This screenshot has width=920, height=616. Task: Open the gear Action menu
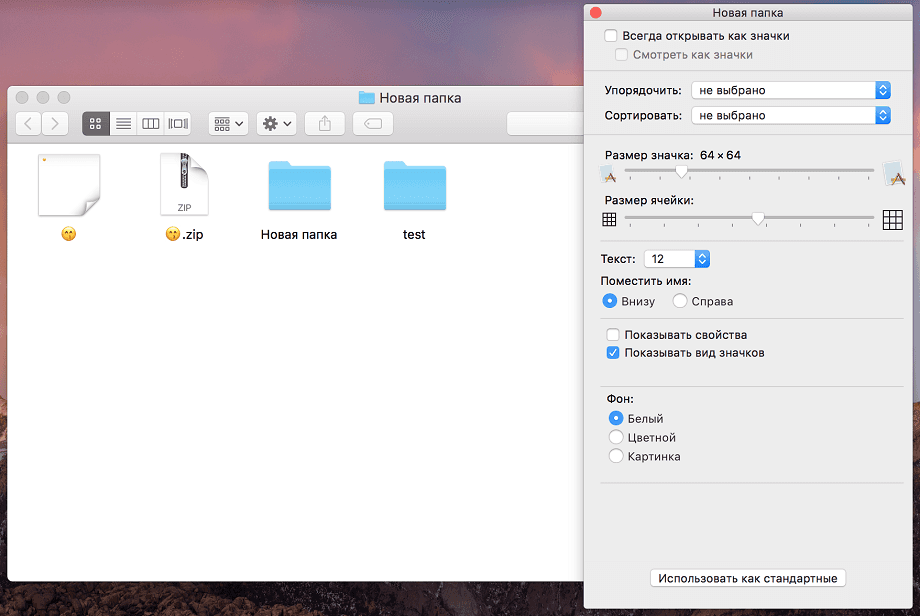pos(276,124)
